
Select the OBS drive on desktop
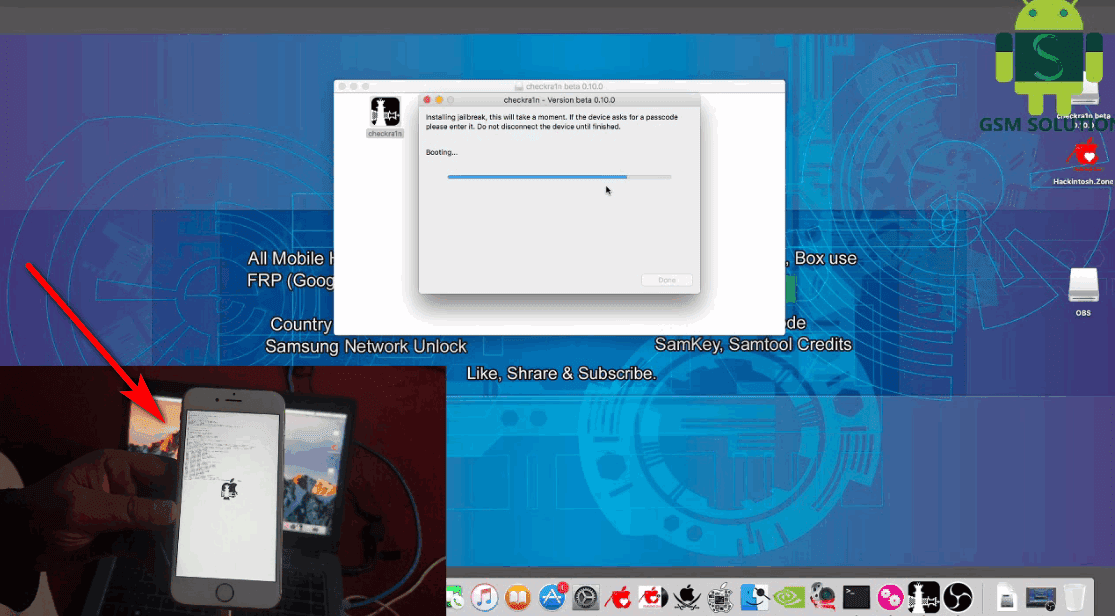coord(1083,285)
